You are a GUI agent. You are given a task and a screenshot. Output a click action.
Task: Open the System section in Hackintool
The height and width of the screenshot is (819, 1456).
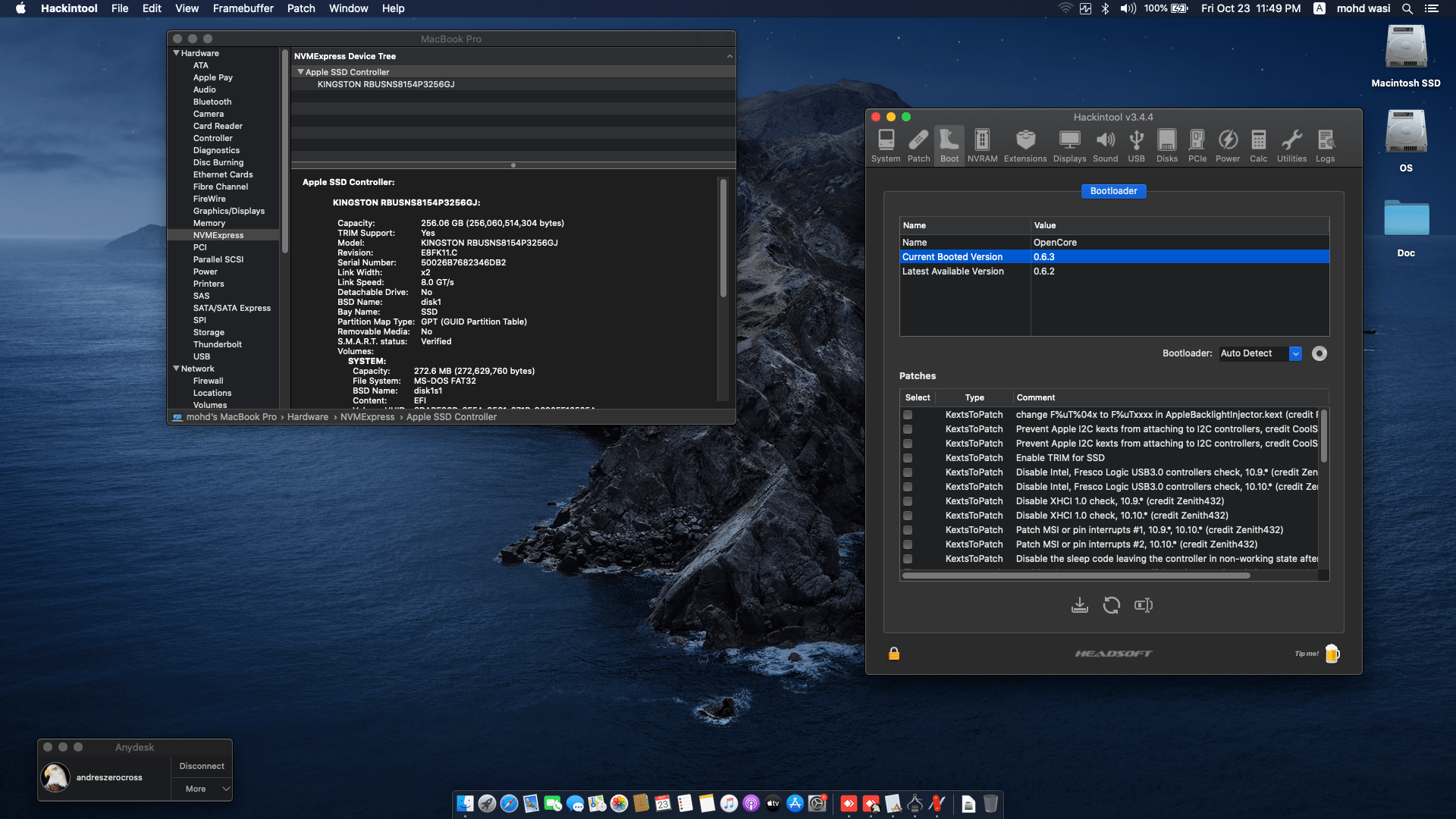pos(885,145)
